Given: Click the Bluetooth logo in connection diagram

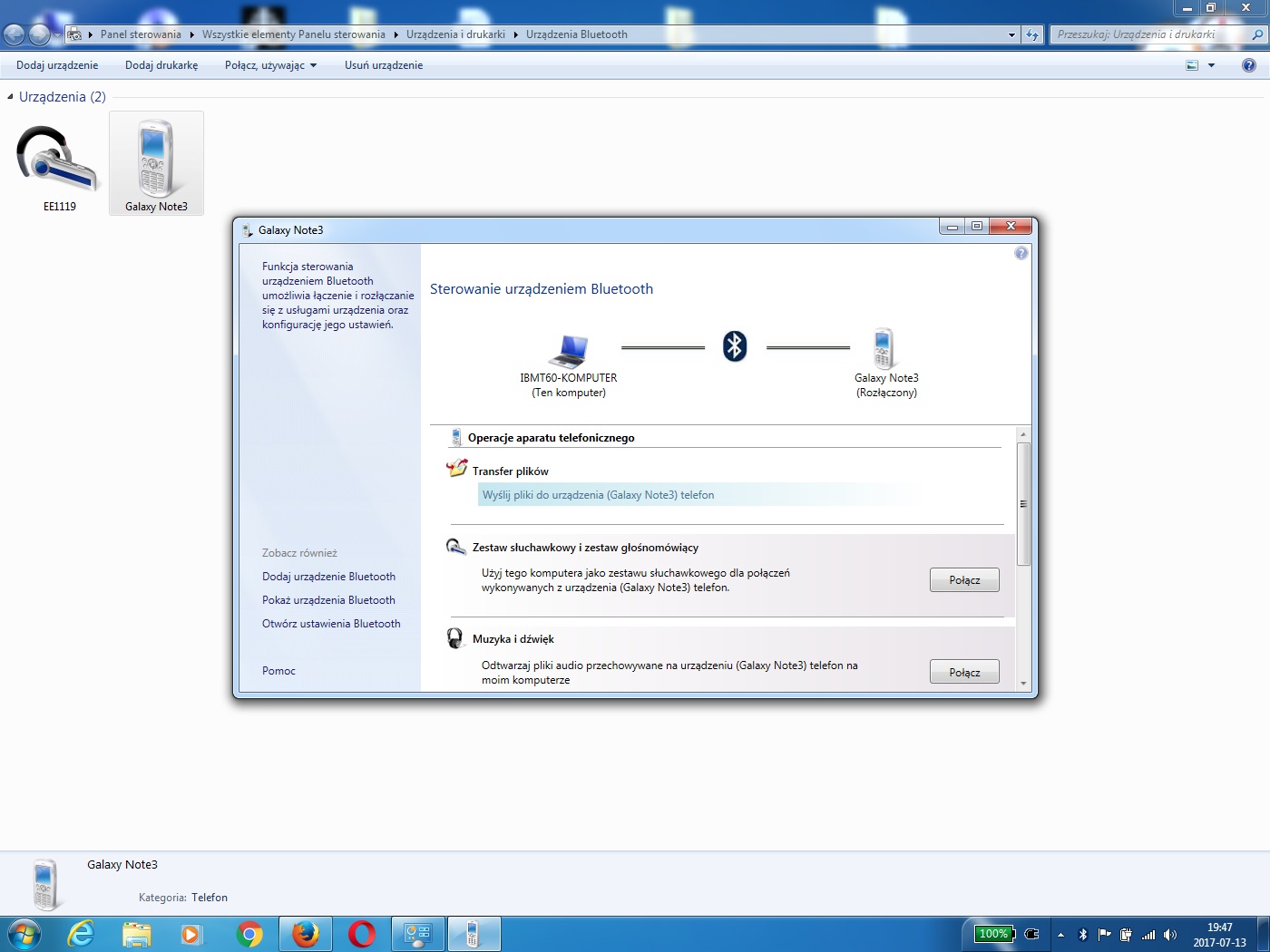Looking at the screenshot, I should coord(735,345).
